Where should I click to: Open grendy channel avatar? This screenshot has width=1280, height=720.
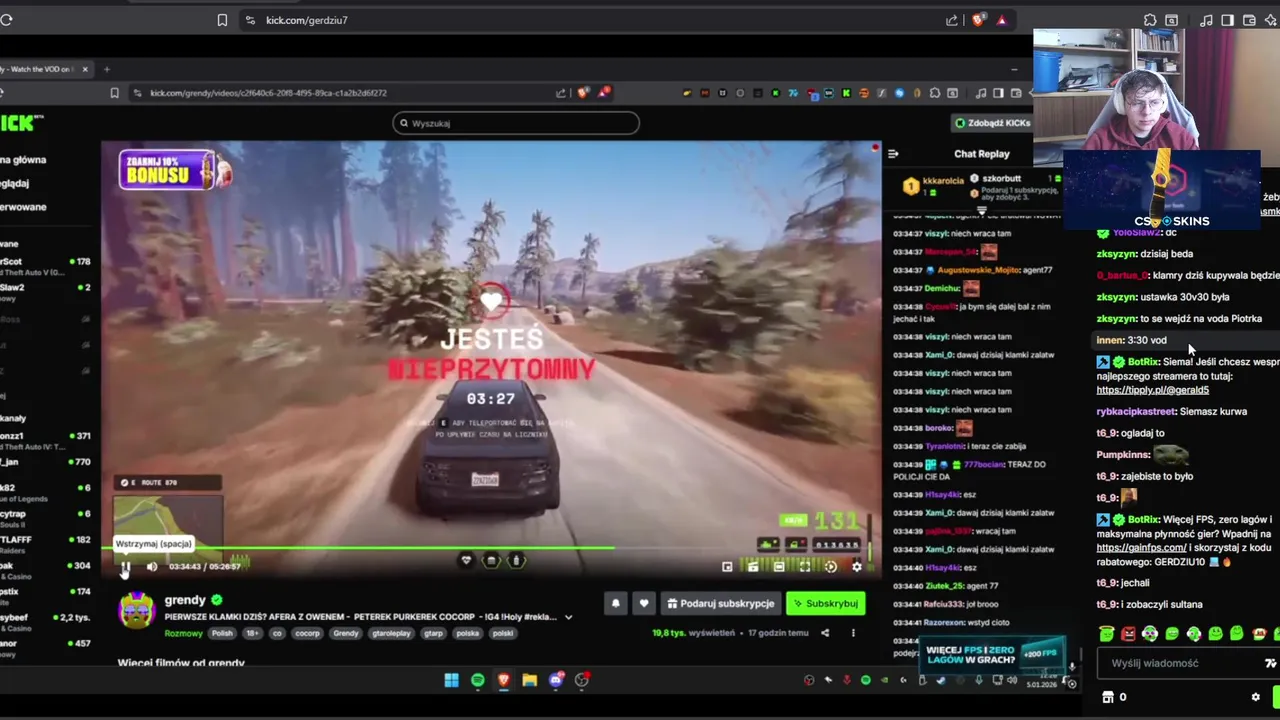[x=137, y=609]
